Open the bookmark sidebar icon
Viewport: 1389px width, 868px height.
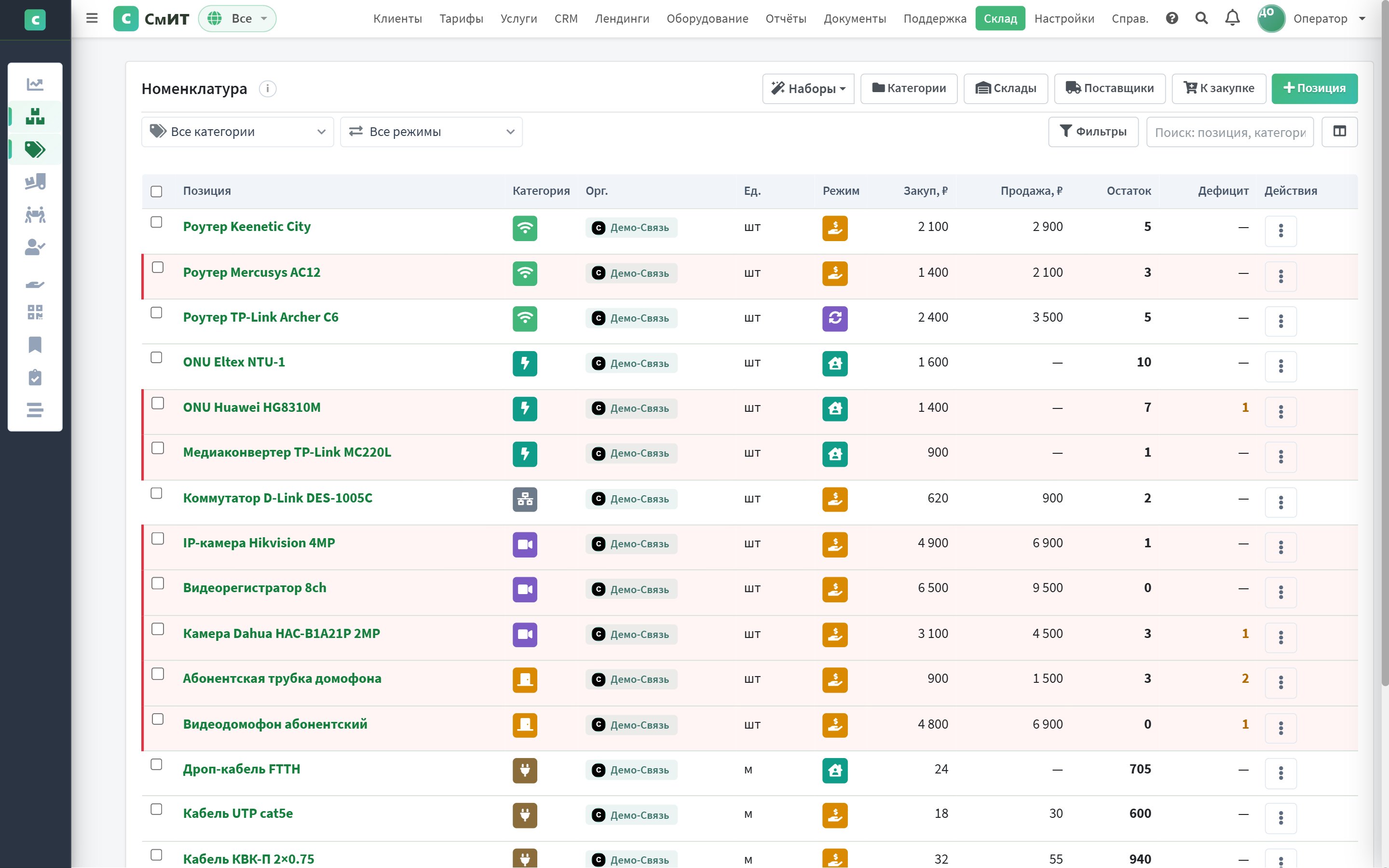point(35,344)
